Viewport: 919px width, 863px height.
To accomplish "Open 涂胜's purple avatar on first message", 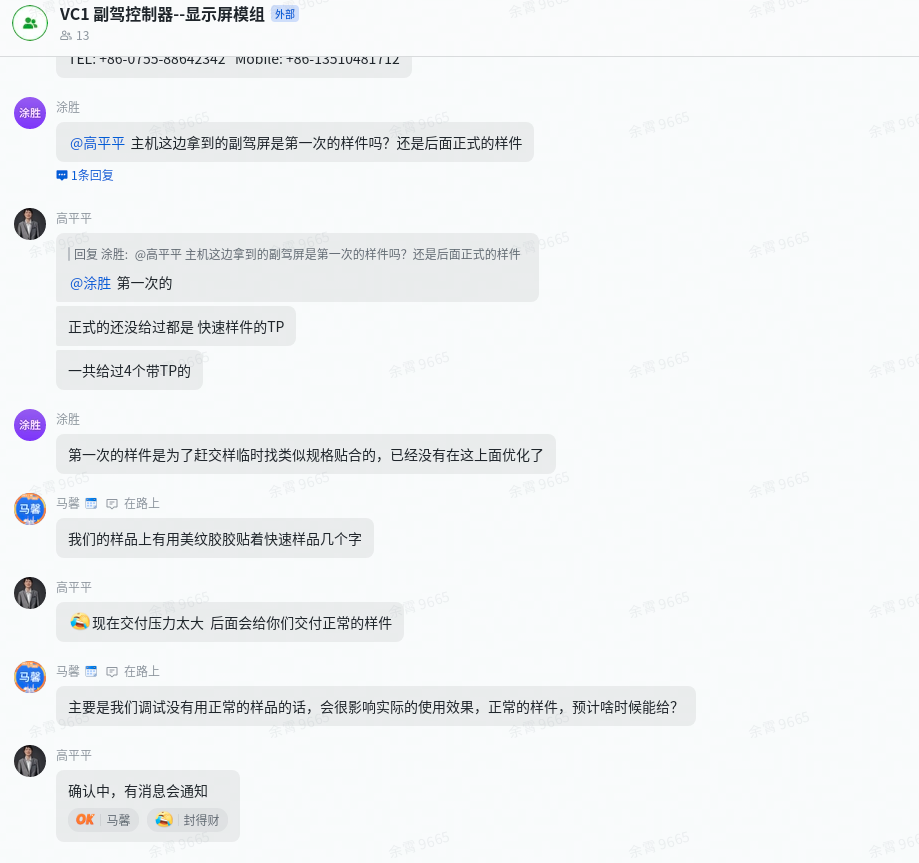I will pos(30,113).
